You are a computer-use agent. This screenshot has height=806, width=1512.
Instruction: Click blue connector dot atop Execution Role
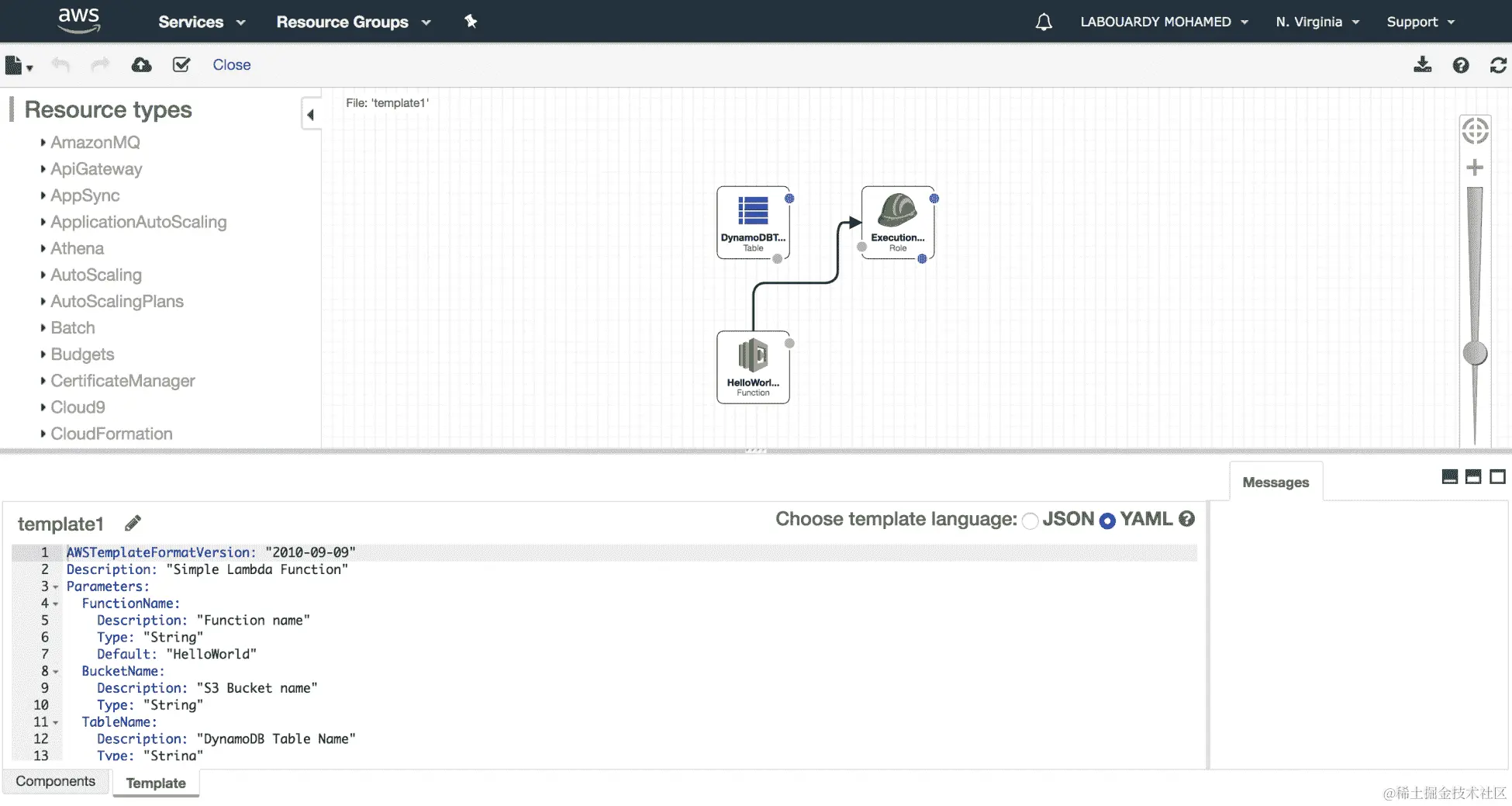[x=934, y=199]
